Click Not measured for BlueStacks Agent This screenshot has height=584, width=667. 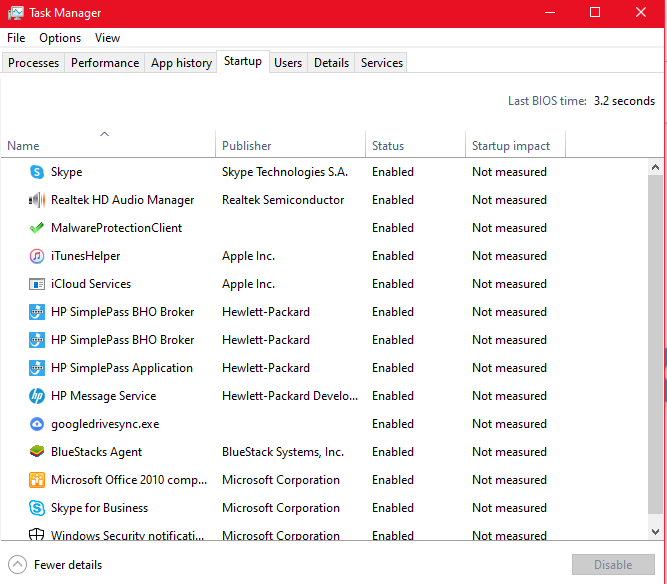[510, 452]
